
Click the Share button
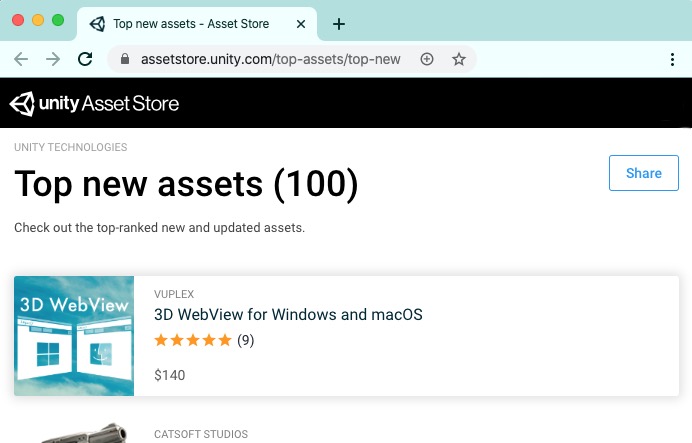coord(643,173)
